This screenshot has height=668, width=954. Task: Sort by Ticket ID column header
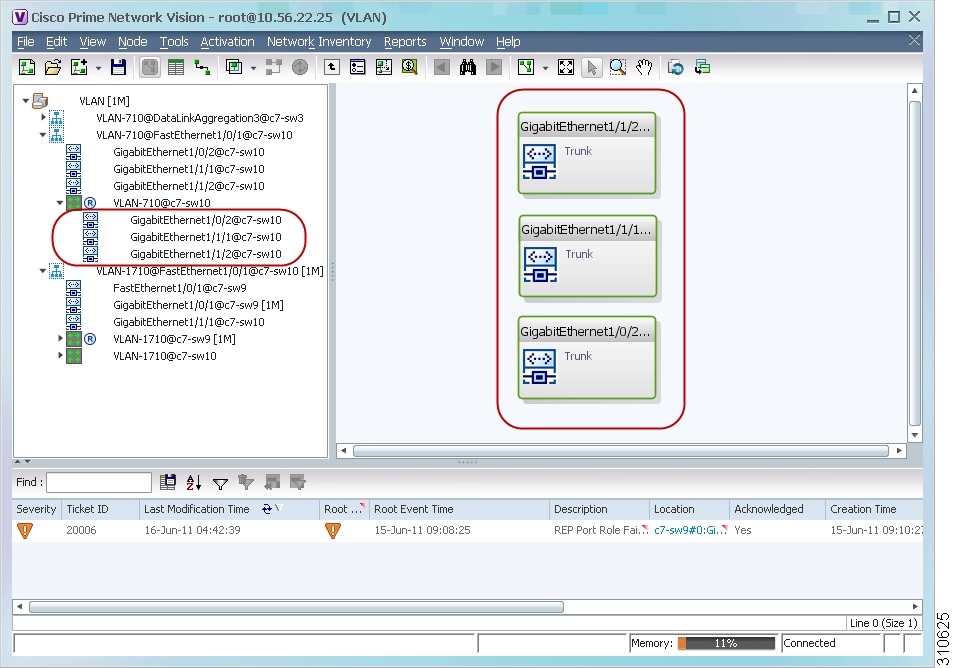pos(100,509)
